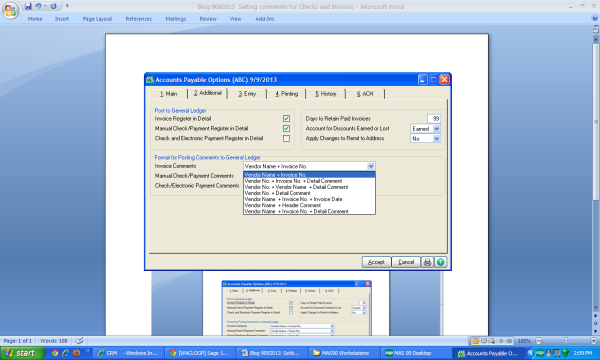This screenshot has height=360, width=600.
Task: Open the Home ribbon tab
Action: tap(35, 19)
